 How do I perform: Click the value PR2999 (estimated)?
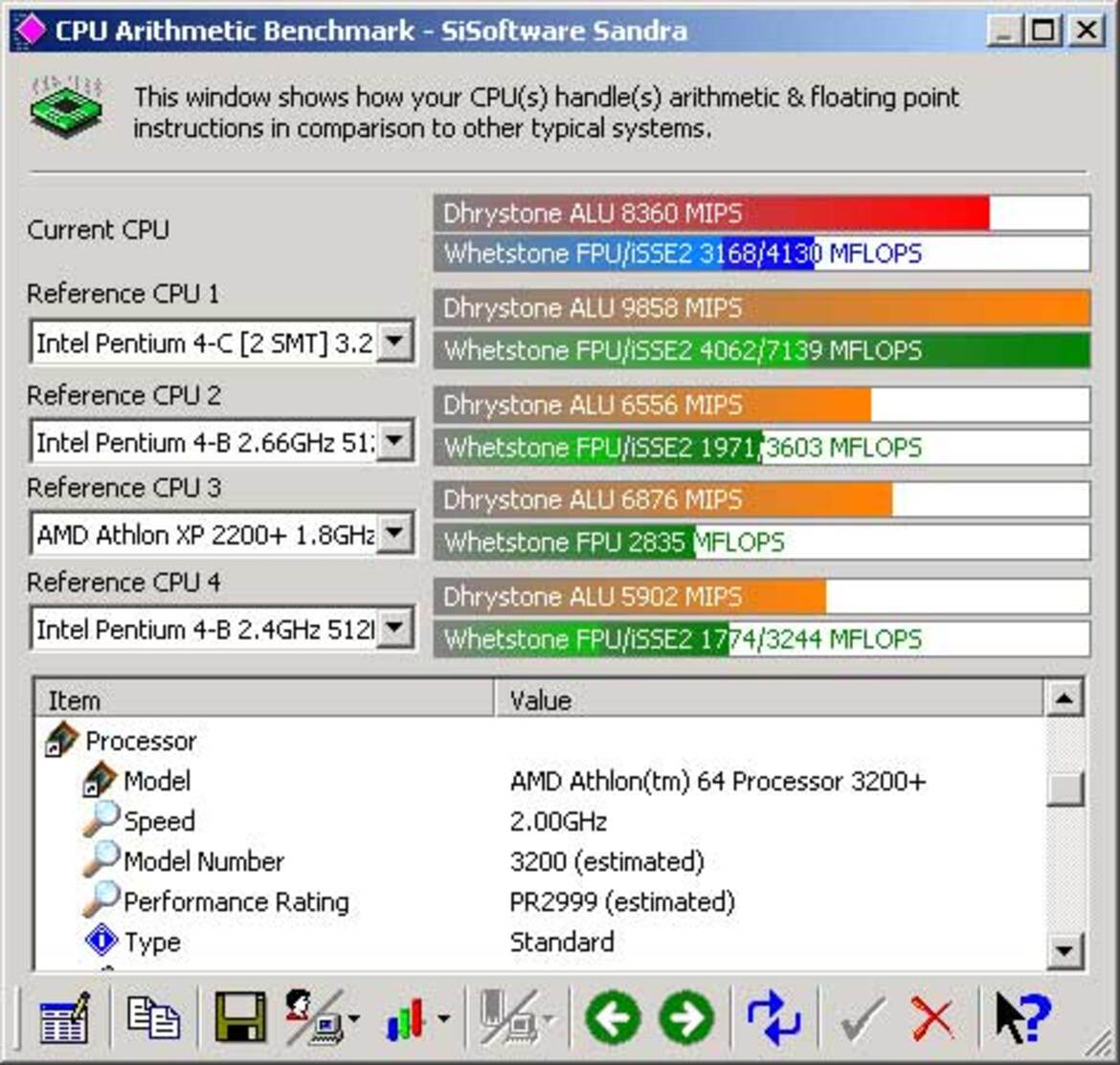(622, 901)
